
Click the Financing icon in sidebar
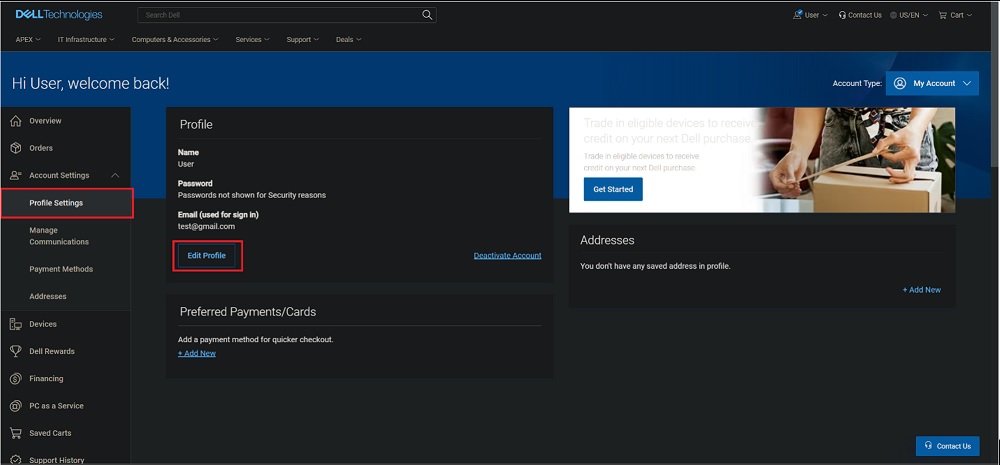point(16,379)
